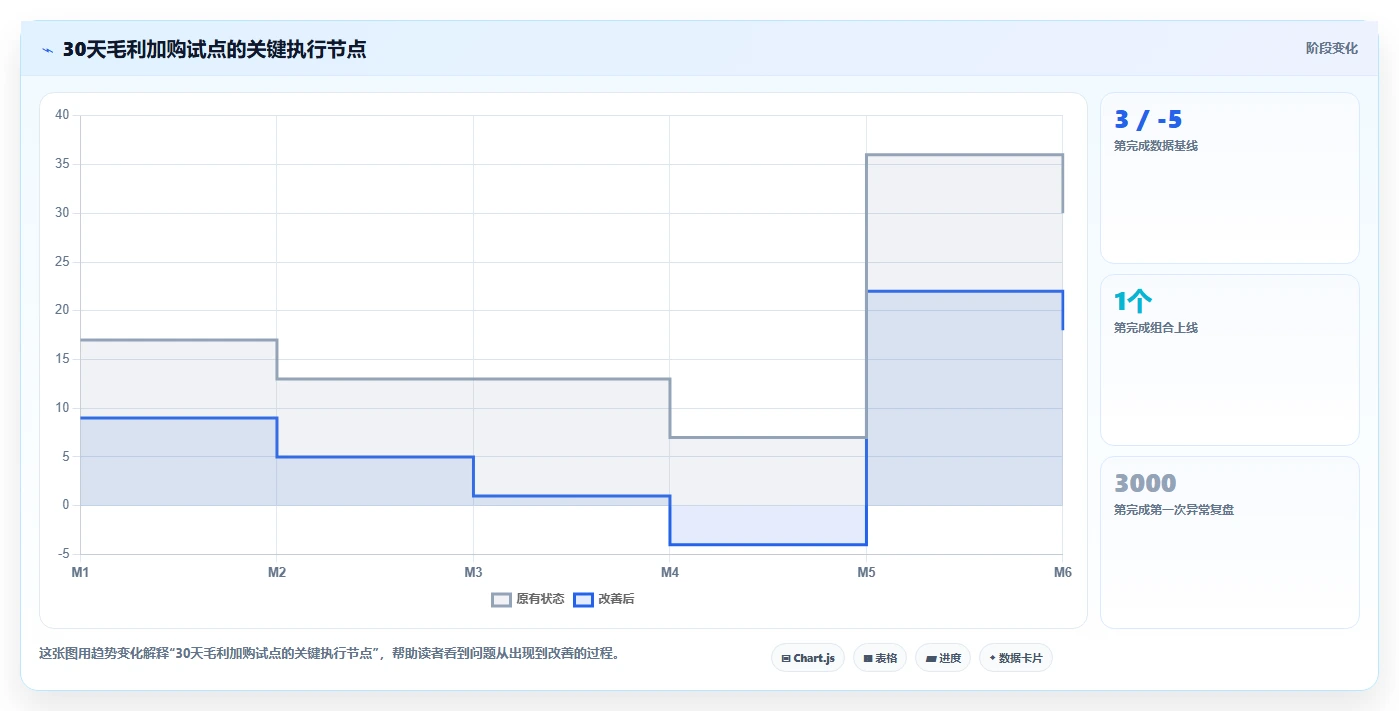The height and width of the screenshot is (711, 1399).
Task: Click the Chart.js tag pill
Action: click(x=808, y=658)
